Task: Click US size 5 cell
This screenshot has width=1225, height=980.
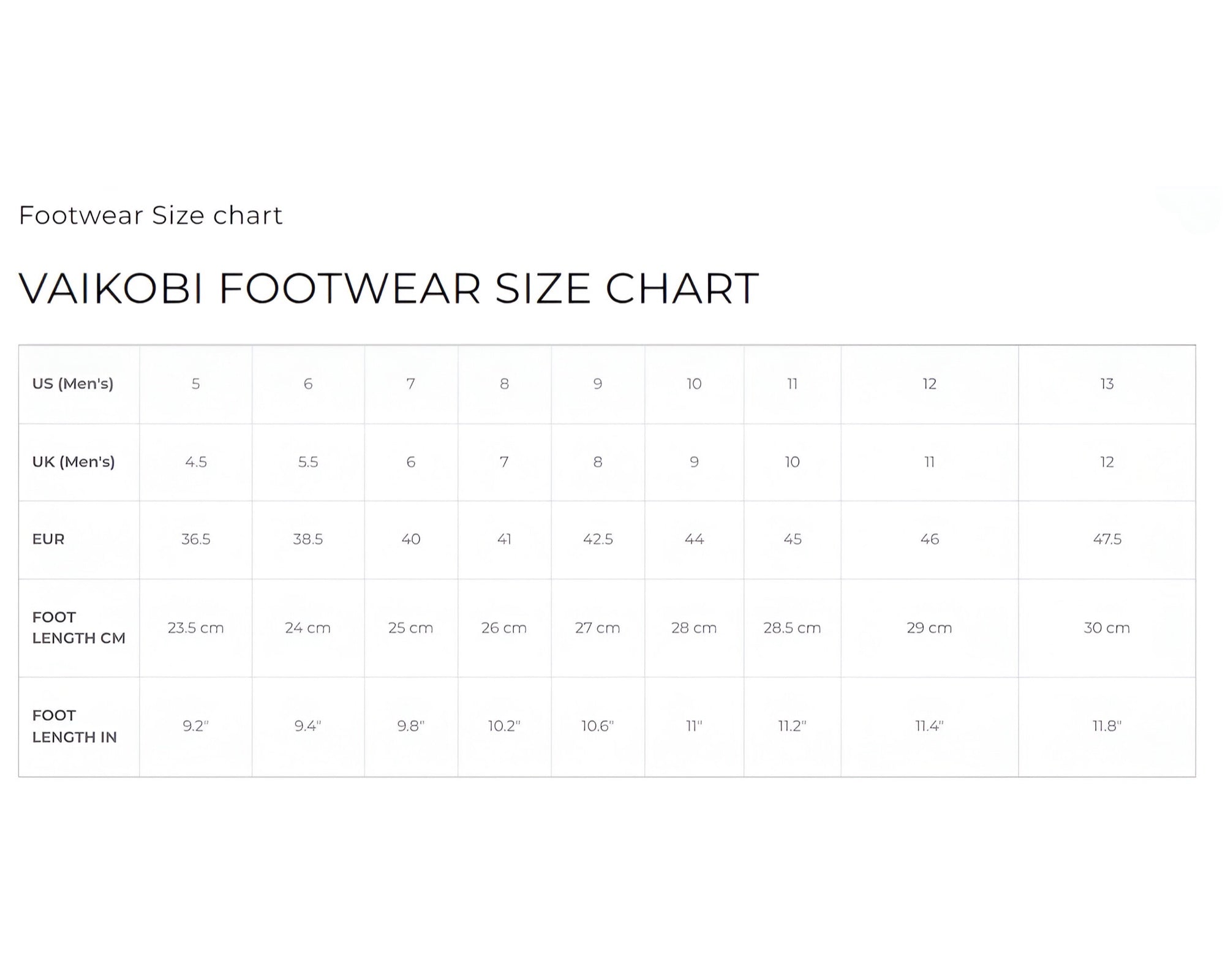Action: click(195, 384)
